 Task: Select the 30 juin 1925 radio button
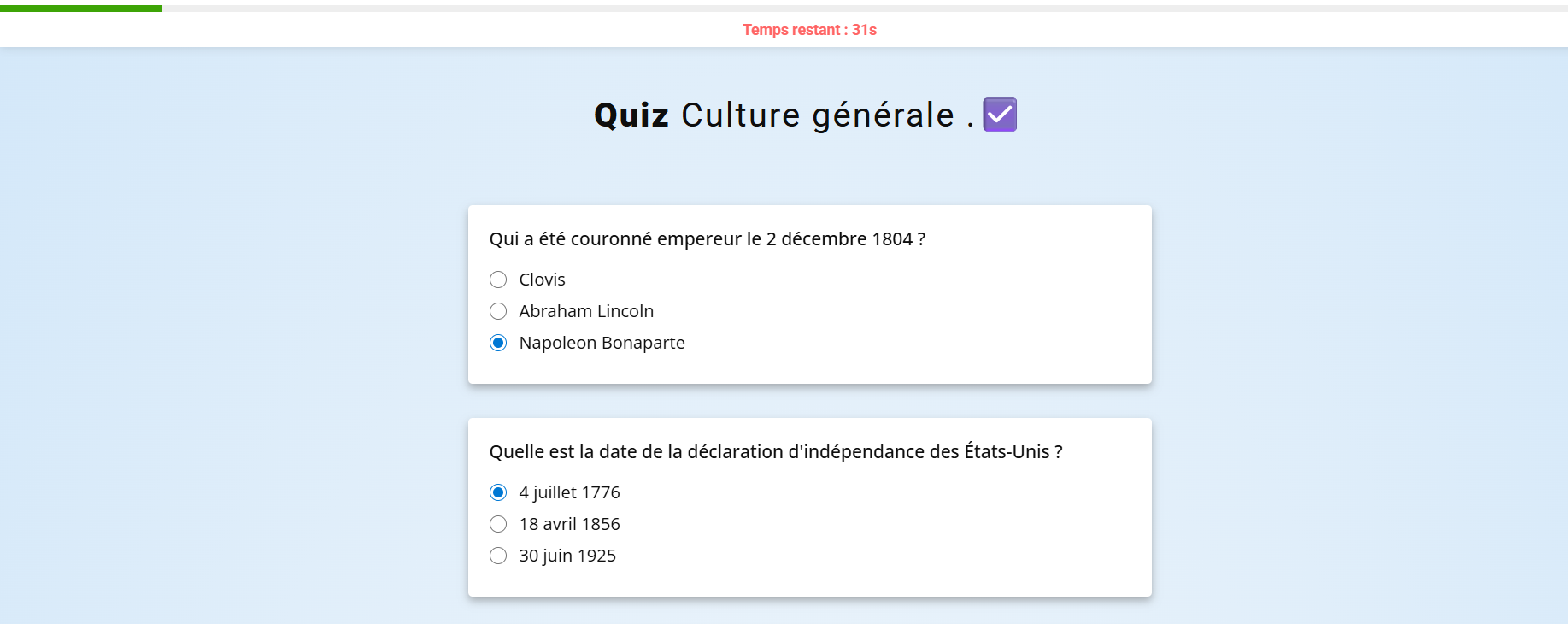(x=498, y=556)
